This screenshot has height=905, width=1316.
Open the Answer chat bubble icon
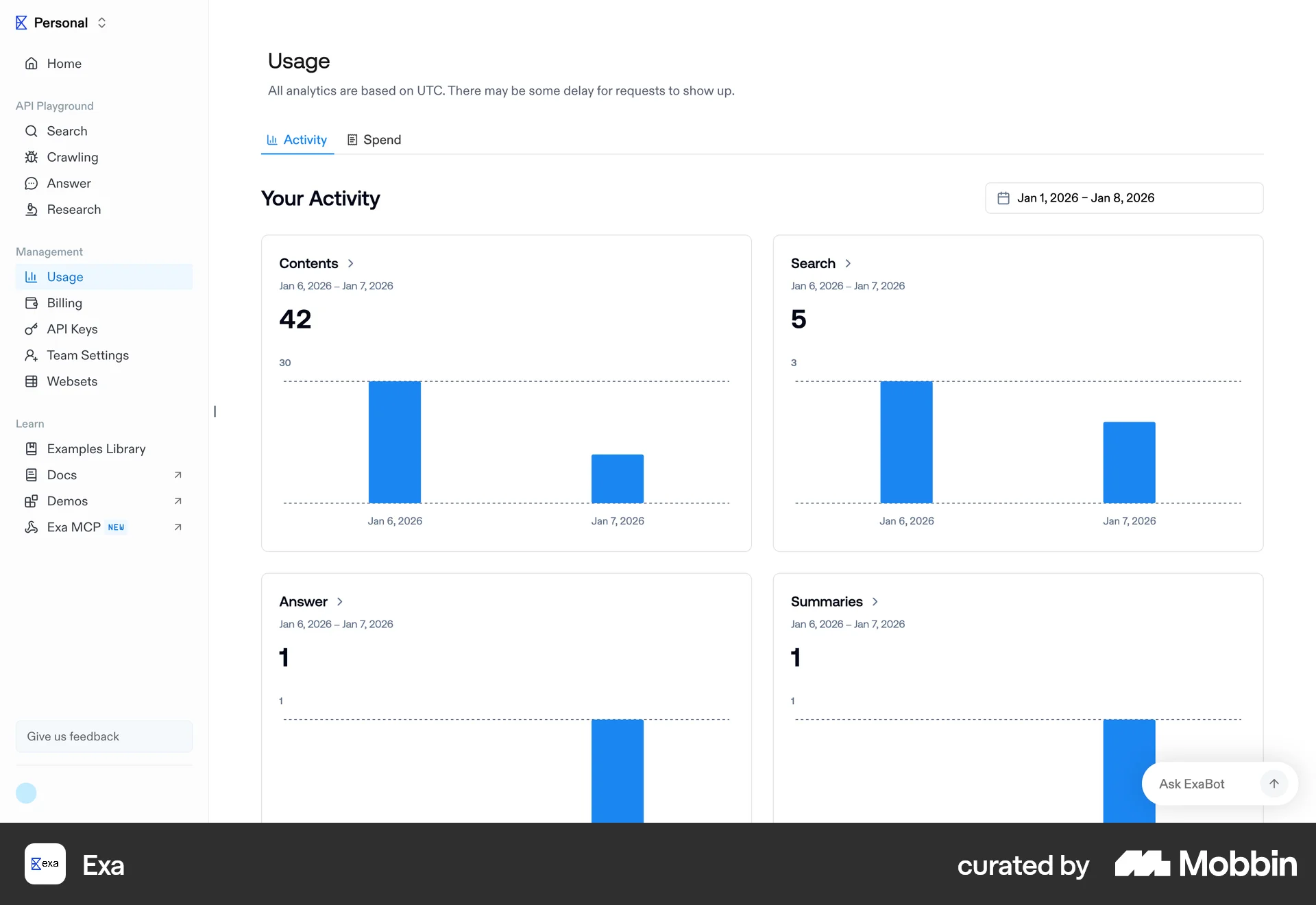pyautogui.click(x=31, y=183)
